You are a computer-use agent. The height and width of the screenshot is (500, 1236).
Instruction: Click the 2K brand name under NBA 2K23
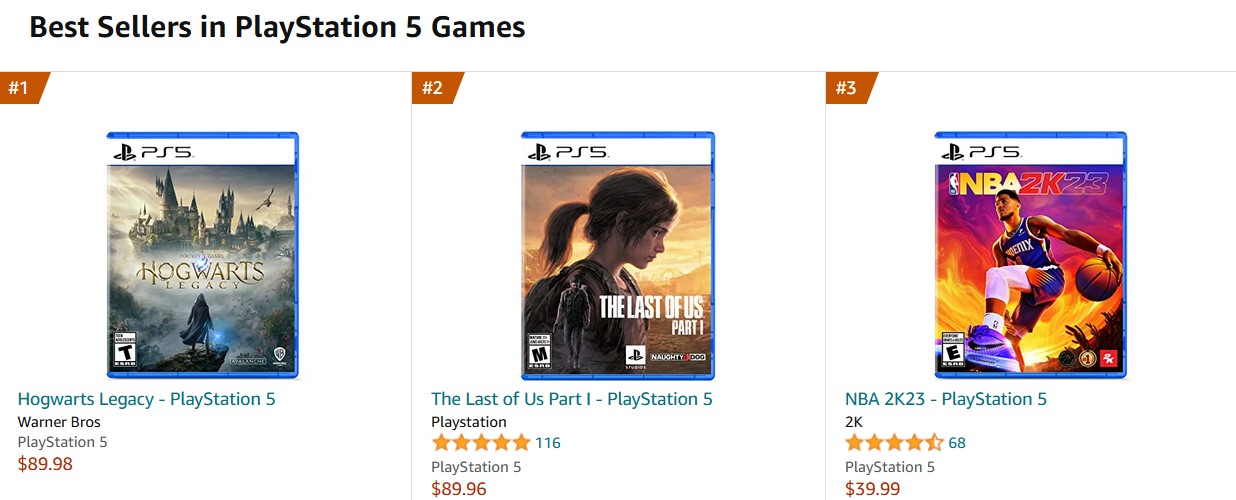point(855,422)
